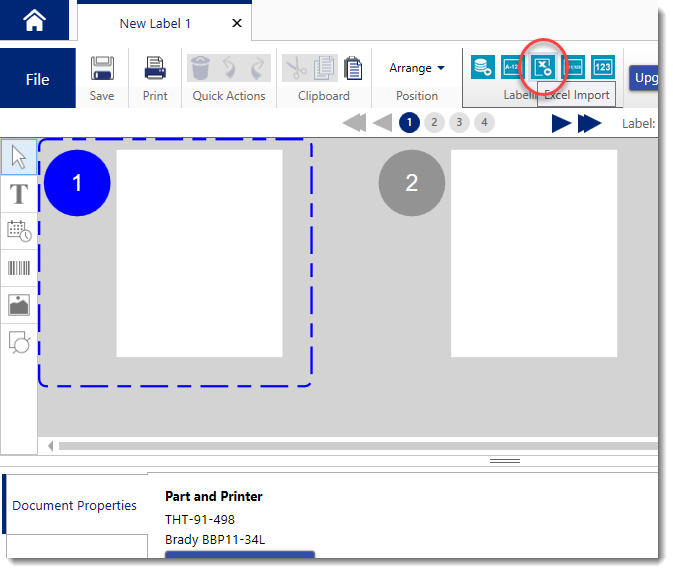Select the Shape tool
The height and width of the screenshot is (573, 673).
pyautogui.click(x=18, y=342)
